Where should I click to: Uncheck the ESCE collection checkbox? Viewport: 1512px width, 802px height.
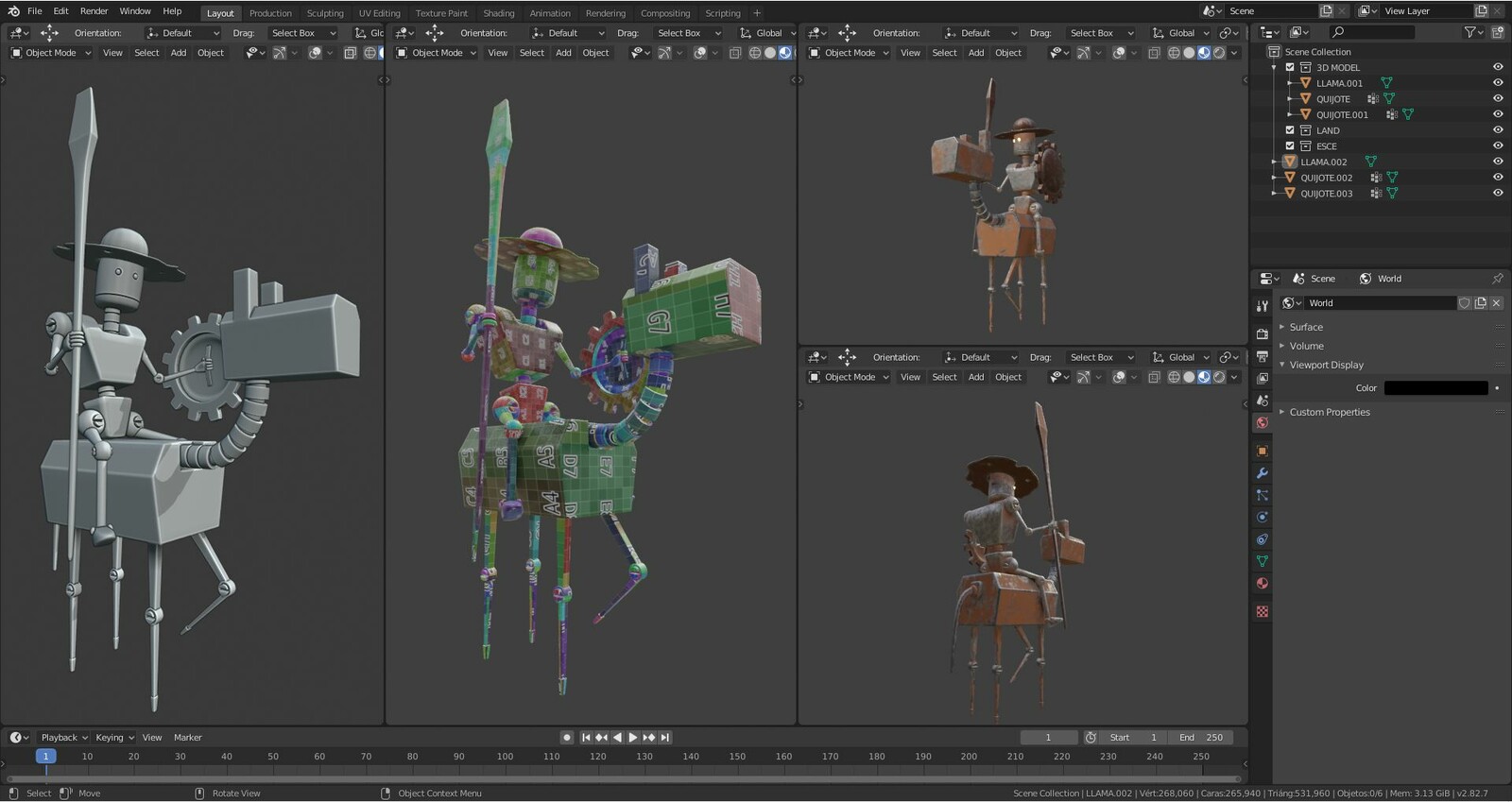tap(1290, 146)
